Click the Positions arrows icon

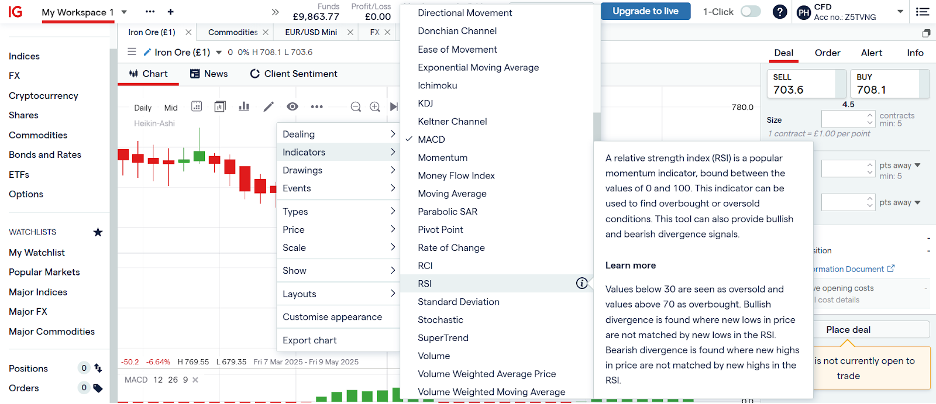(x=98, y=369)
